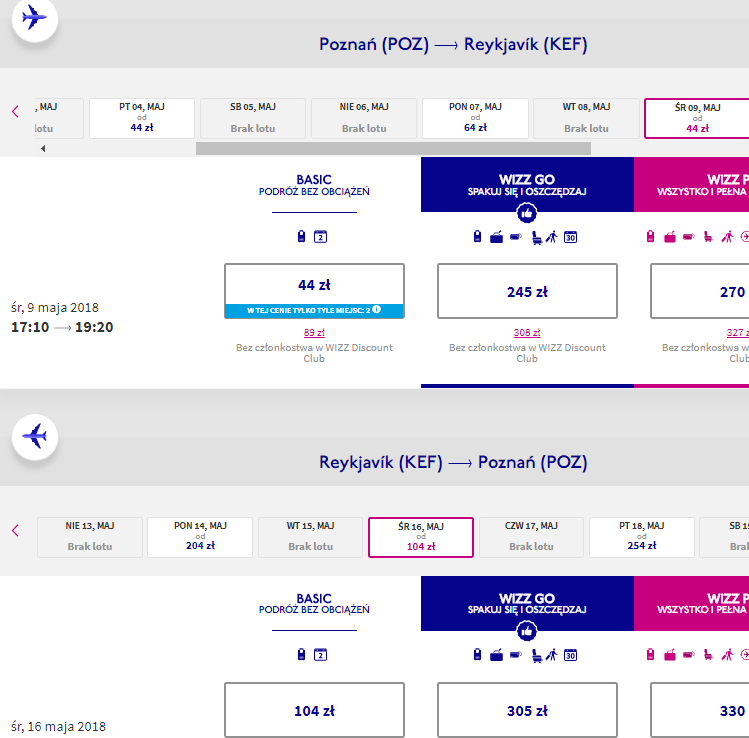Click outbound WIZZ Plus pink suitcase icon
Screen dimensions: 749x738
(x=670, y=237)
